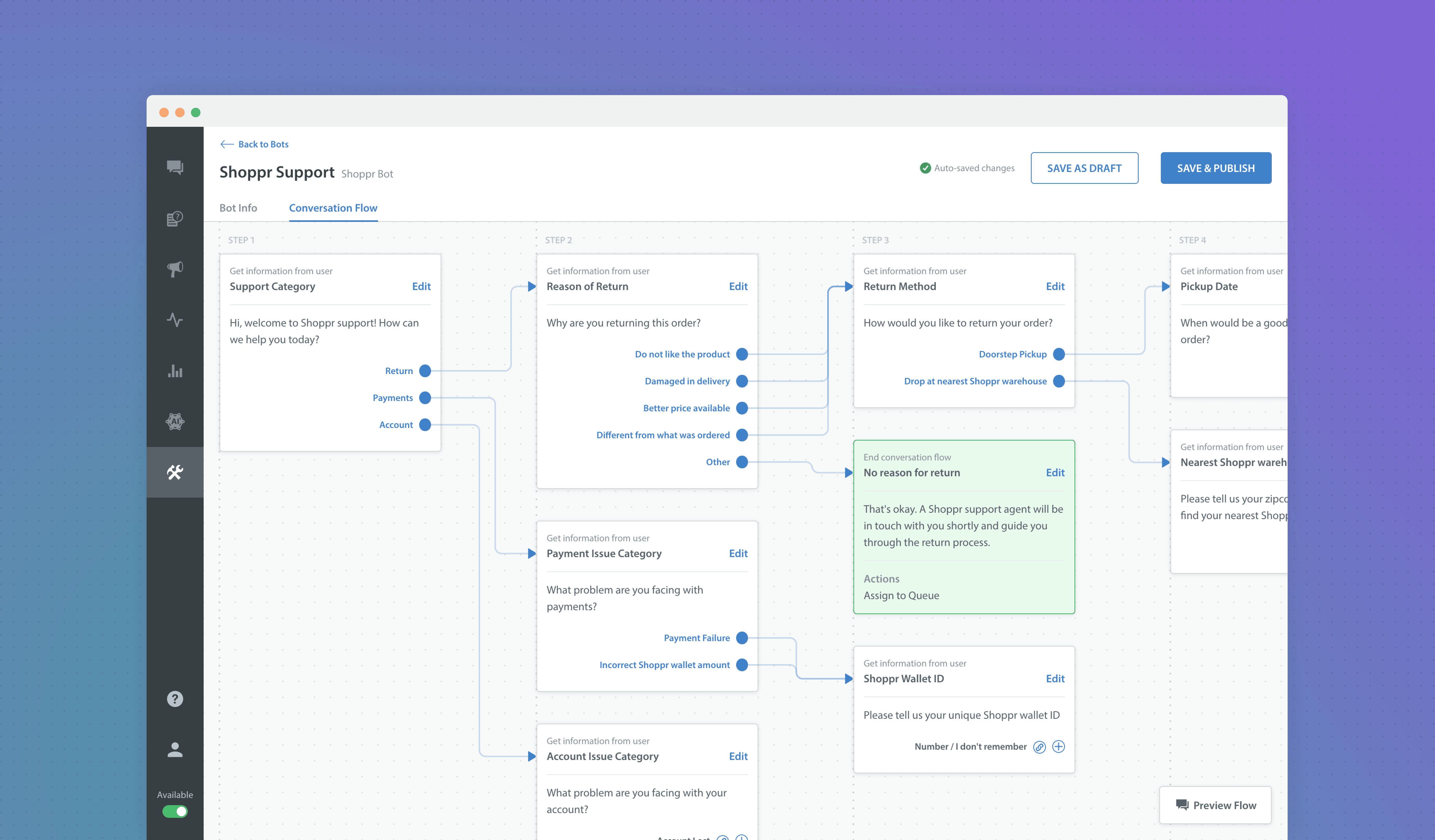Open the user profile sidebar icon
The height and width of the screenshot is (840, 1435).
coord(175,749)
